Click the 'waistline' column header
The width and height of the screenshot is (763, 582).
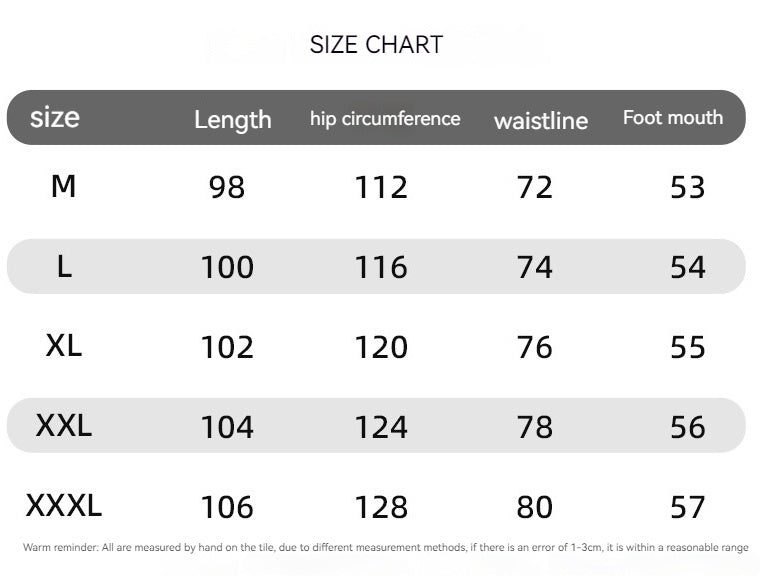[x=540, y=121]
